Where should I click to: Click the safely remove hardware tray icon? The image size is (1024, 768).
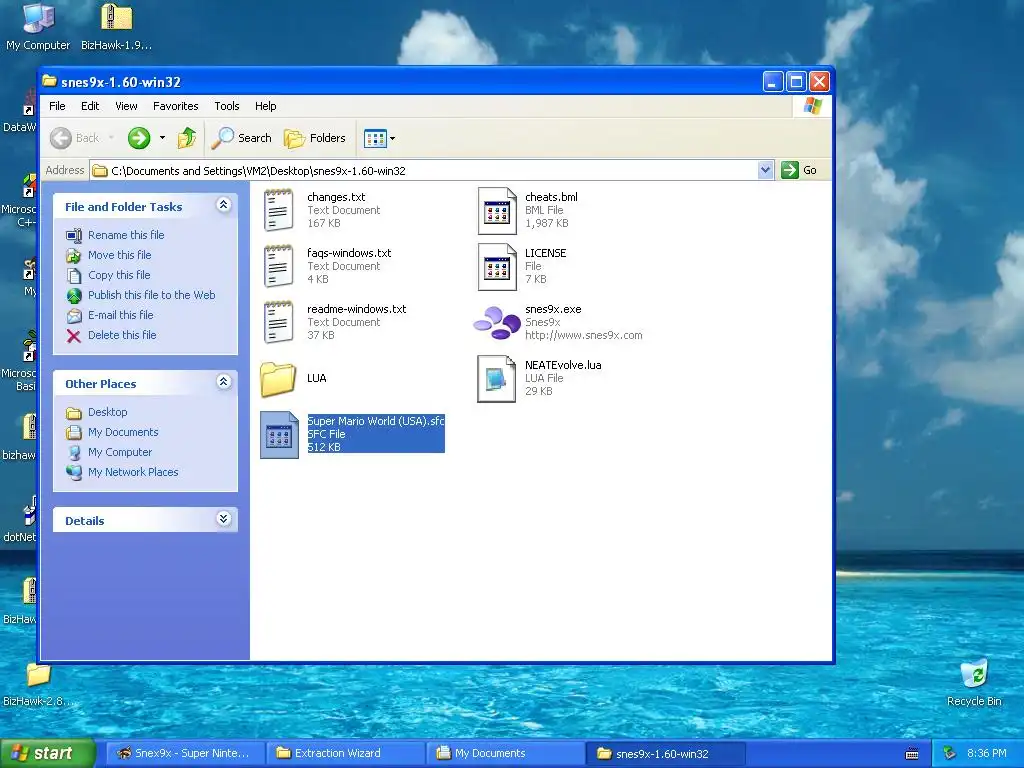click(950, 753)
